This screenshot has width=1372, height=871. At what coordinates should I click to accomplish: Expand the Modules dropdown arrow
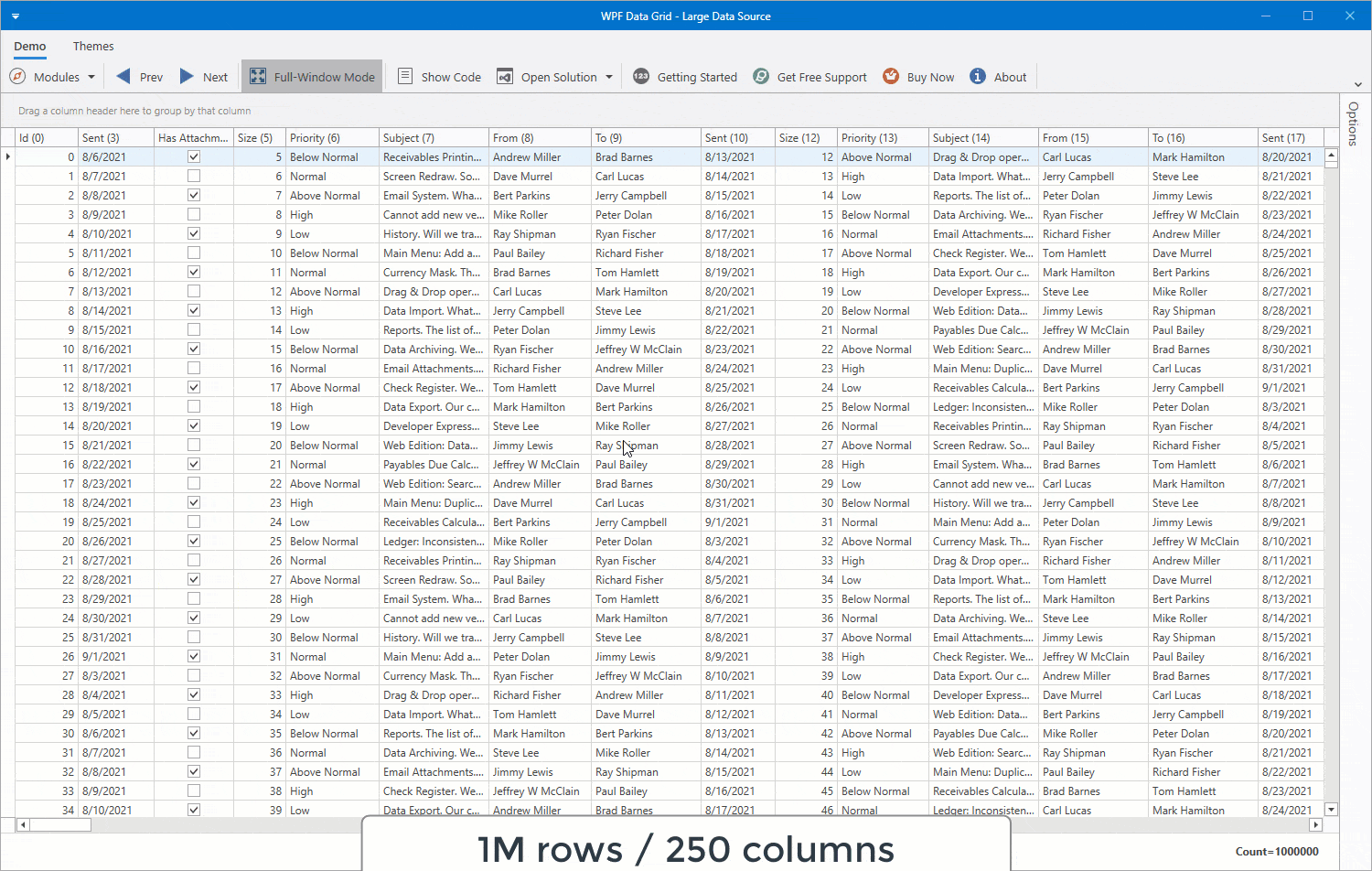91,78
